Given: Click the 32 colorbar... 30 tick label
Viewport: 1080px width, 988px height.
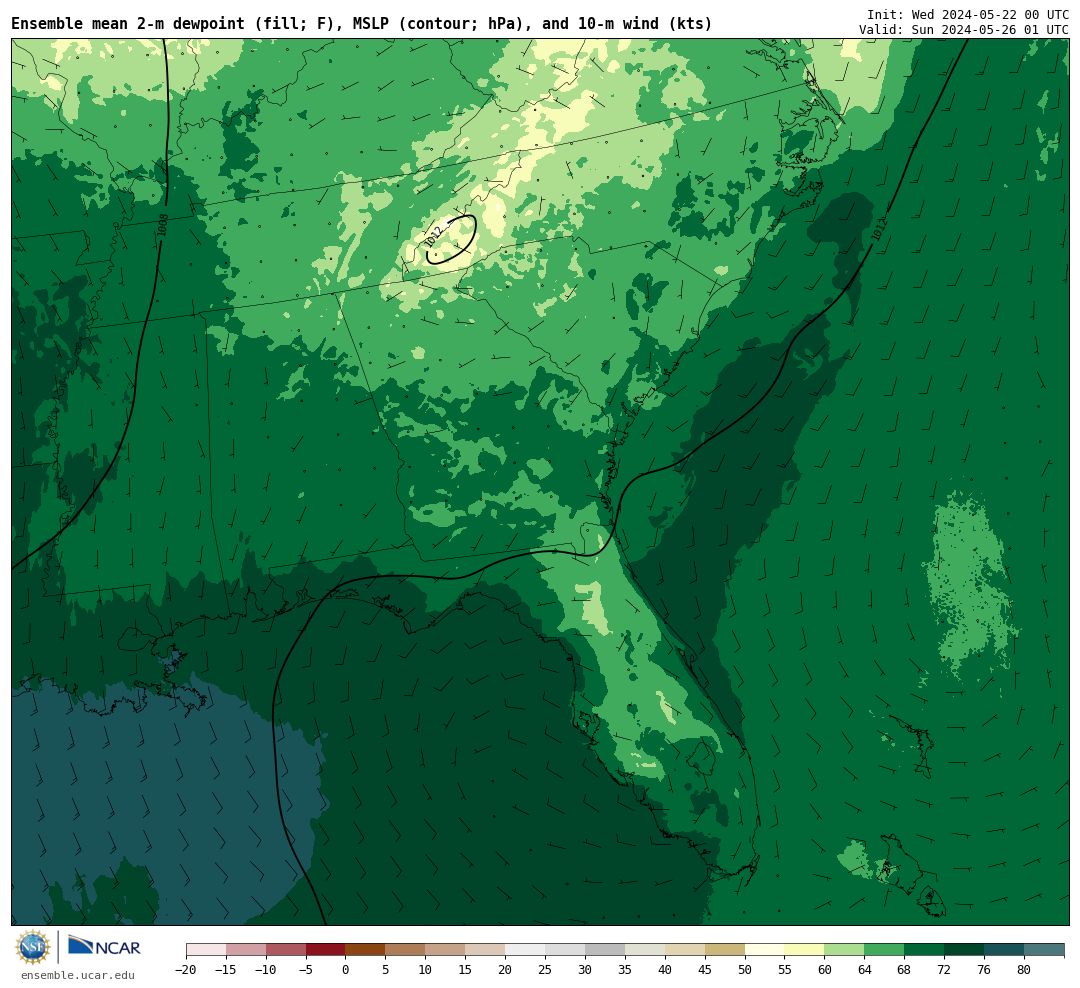Looking at the screenshot, I should pos(585,970).
